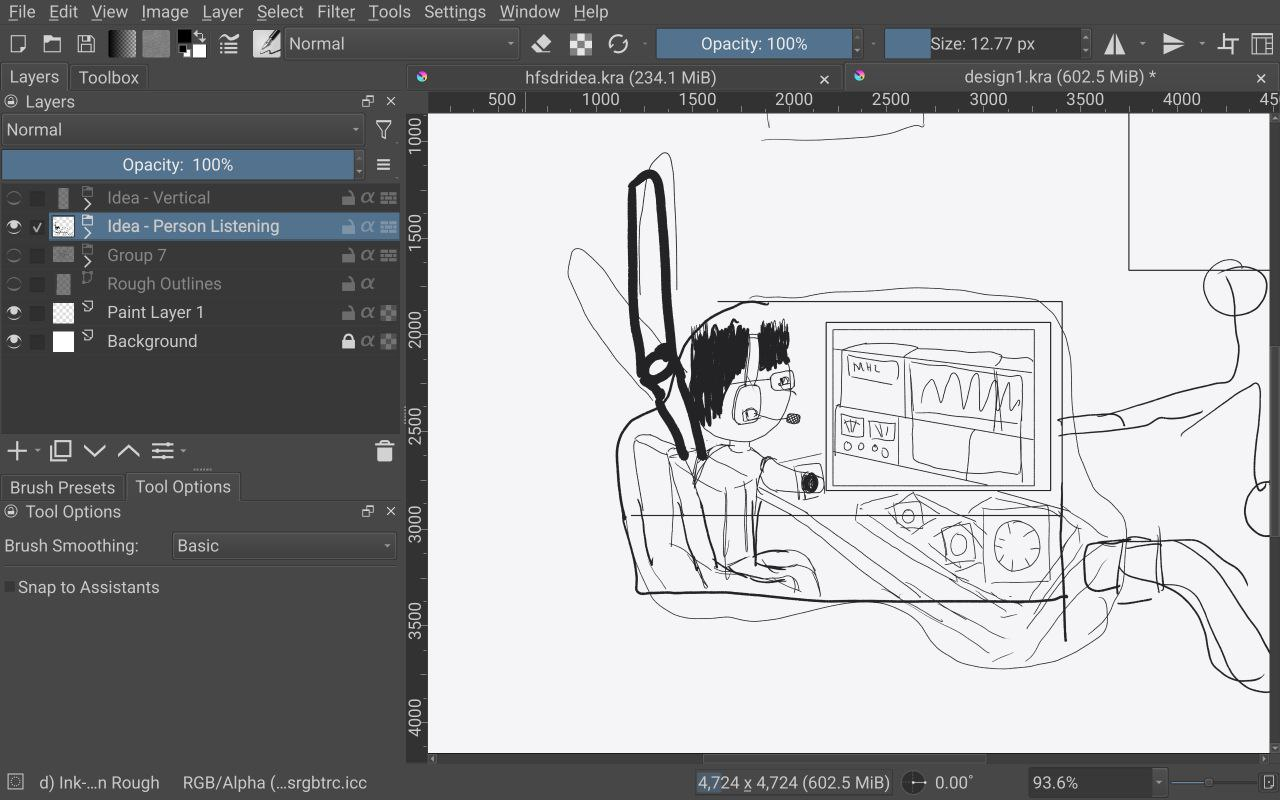Screen dimensions: 1280x800
Task: Toggle preserve alpha checkerboard icon
Action: point(580,44)
